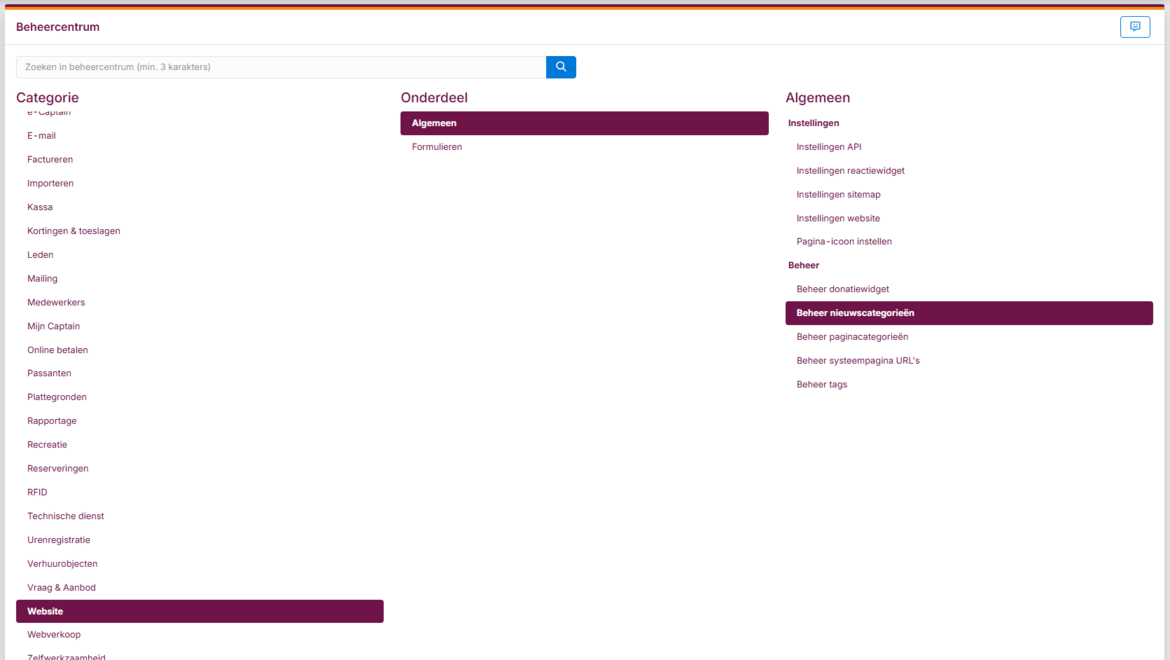Select the Kortingen & toeslagen category

73,231
